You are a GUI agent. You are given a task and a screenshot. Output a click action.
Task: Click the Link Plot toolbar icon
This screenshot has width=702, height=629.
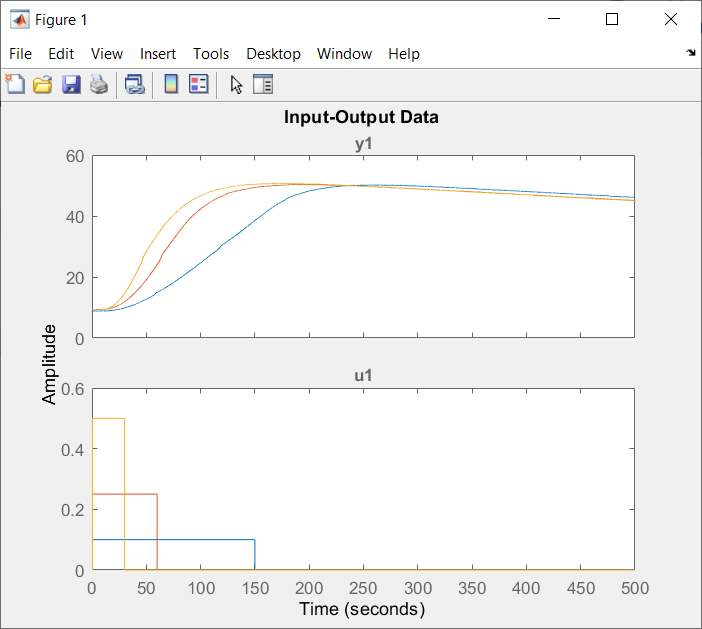[135, 84]
